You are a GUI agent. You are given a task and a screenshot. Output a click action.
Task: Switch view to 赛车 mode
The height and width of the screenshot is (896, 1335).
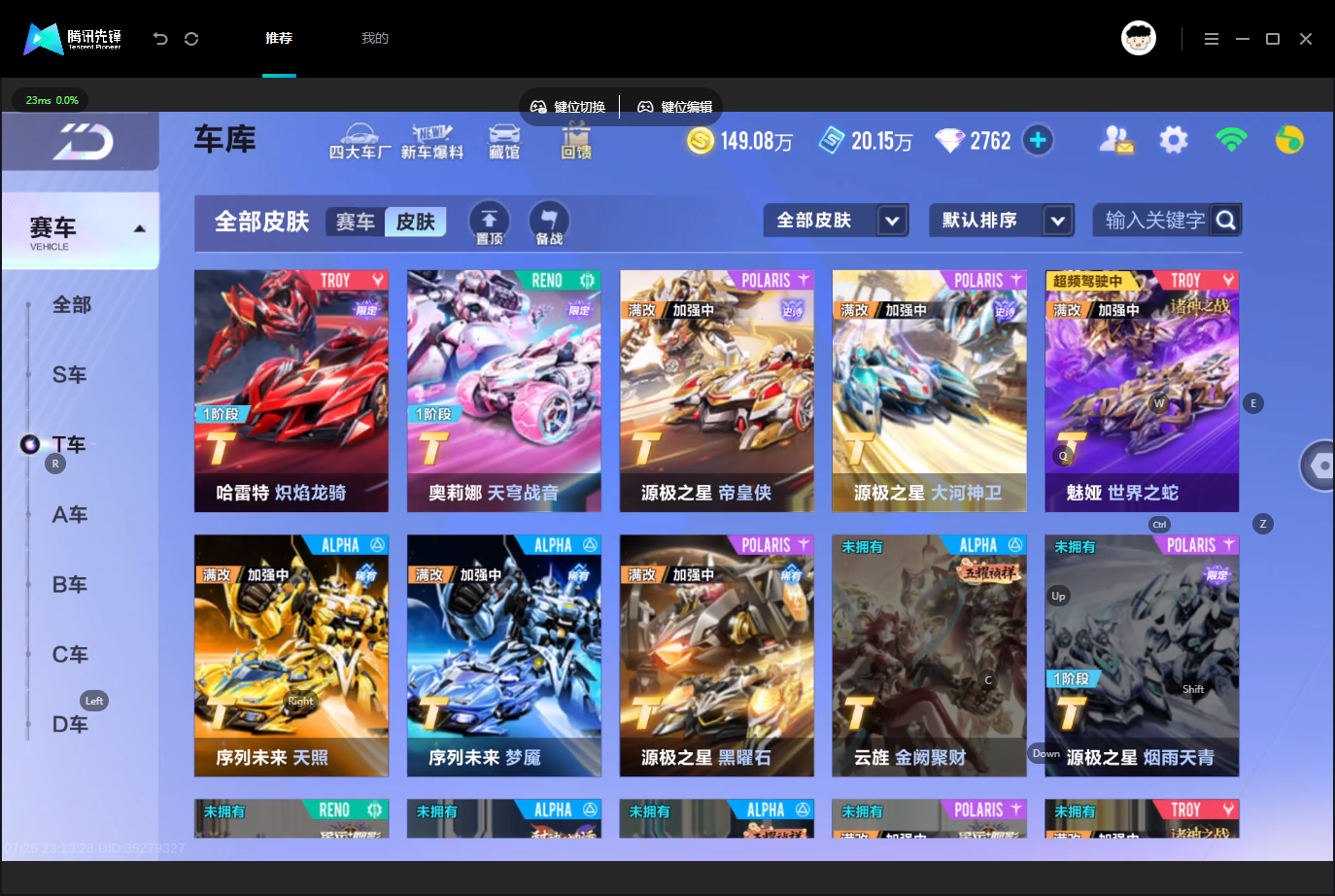click(x=356, y=222)
